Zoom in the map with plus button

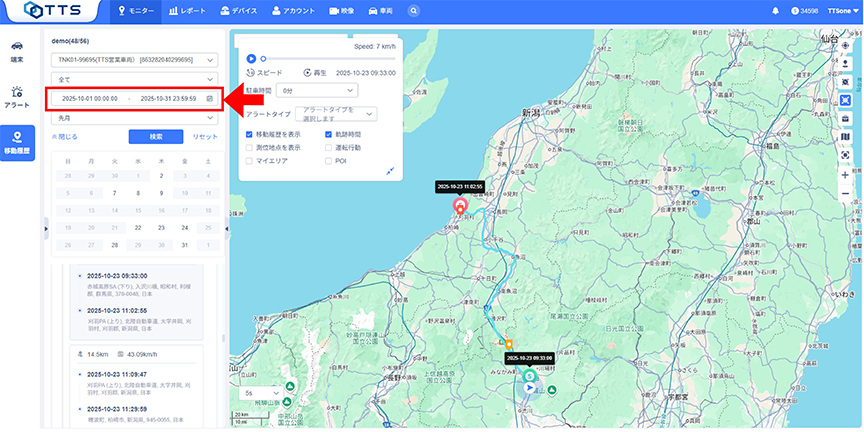point(845,174)
